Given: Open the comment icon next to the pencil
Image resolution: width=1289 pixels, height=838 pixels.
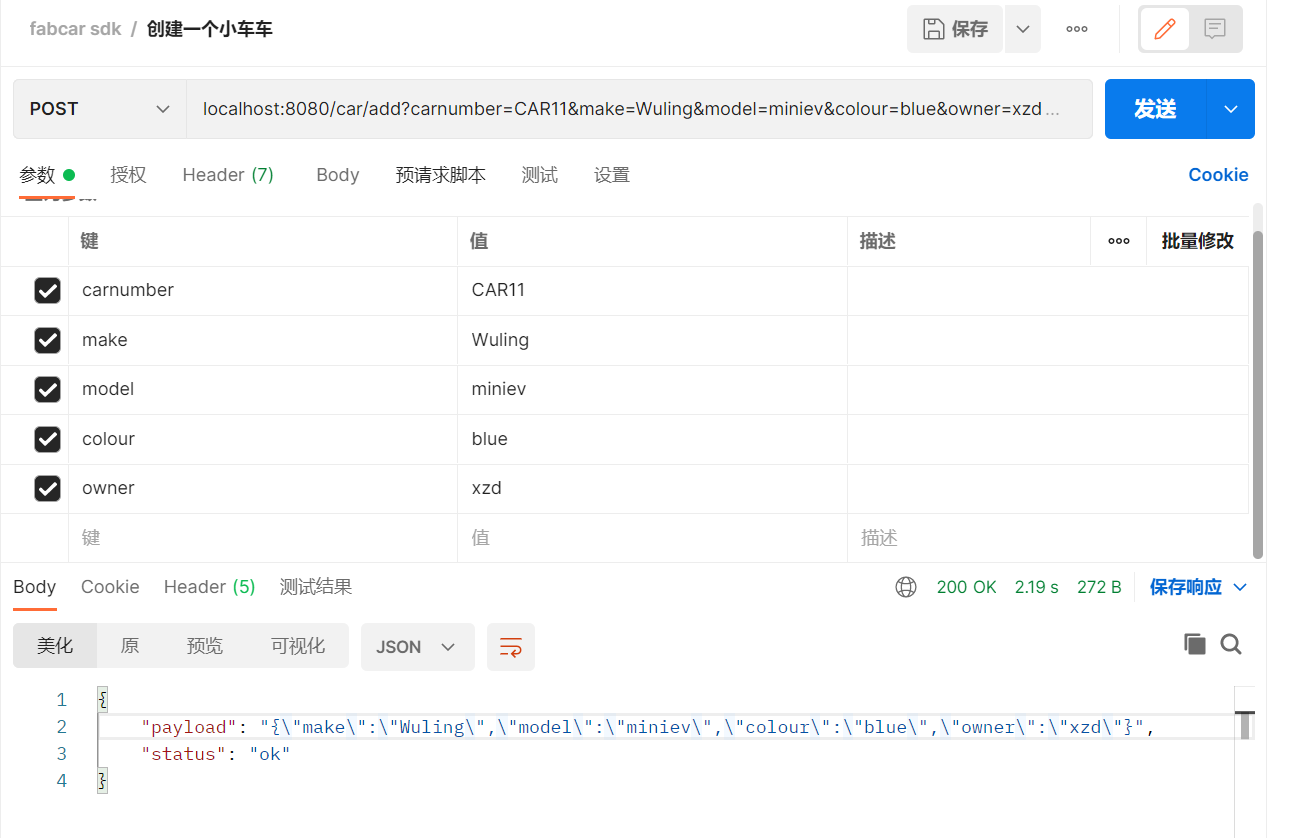Looking at the screenshot, I should 1214,28.
